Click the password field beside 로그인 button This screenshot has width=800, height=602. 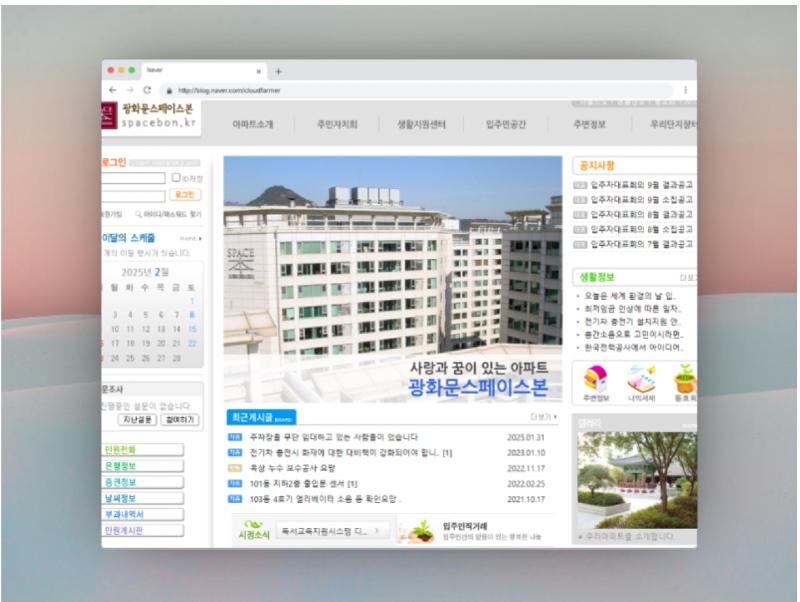pyautogui.click(x=133, y=196)
